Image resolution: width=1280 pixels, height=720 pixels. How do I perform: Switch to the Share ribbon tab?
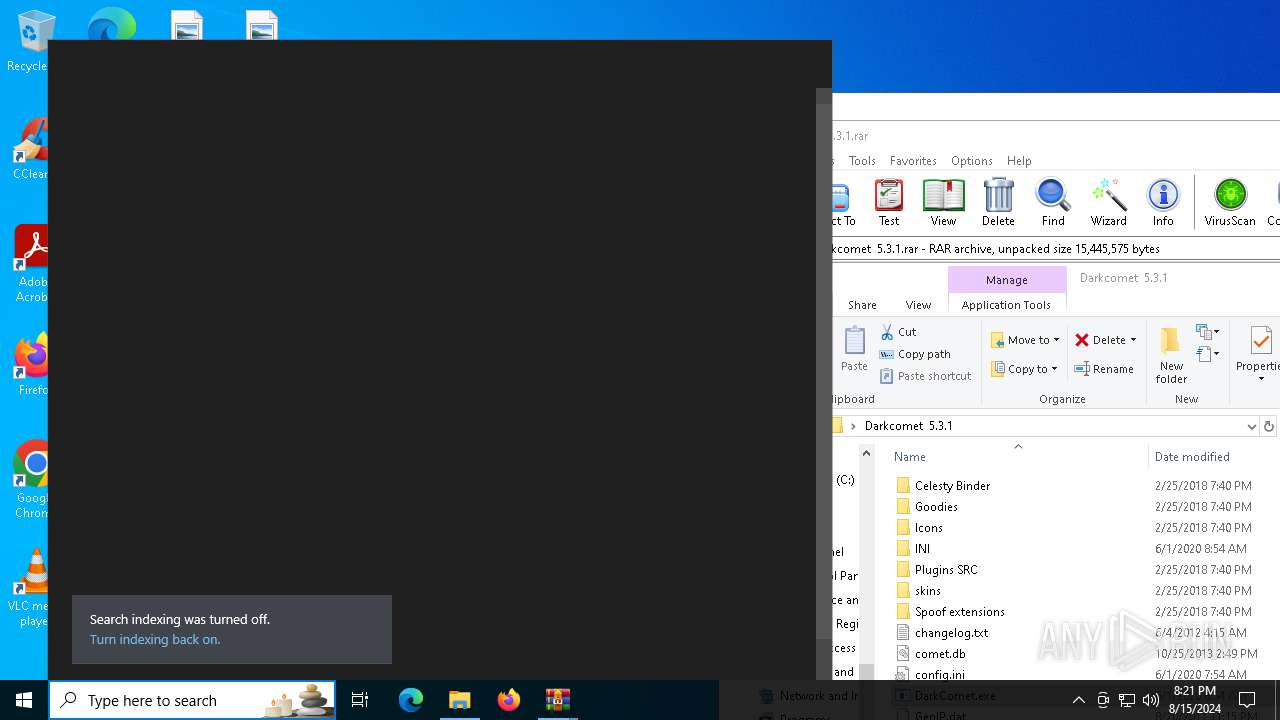tap(862, 305)
